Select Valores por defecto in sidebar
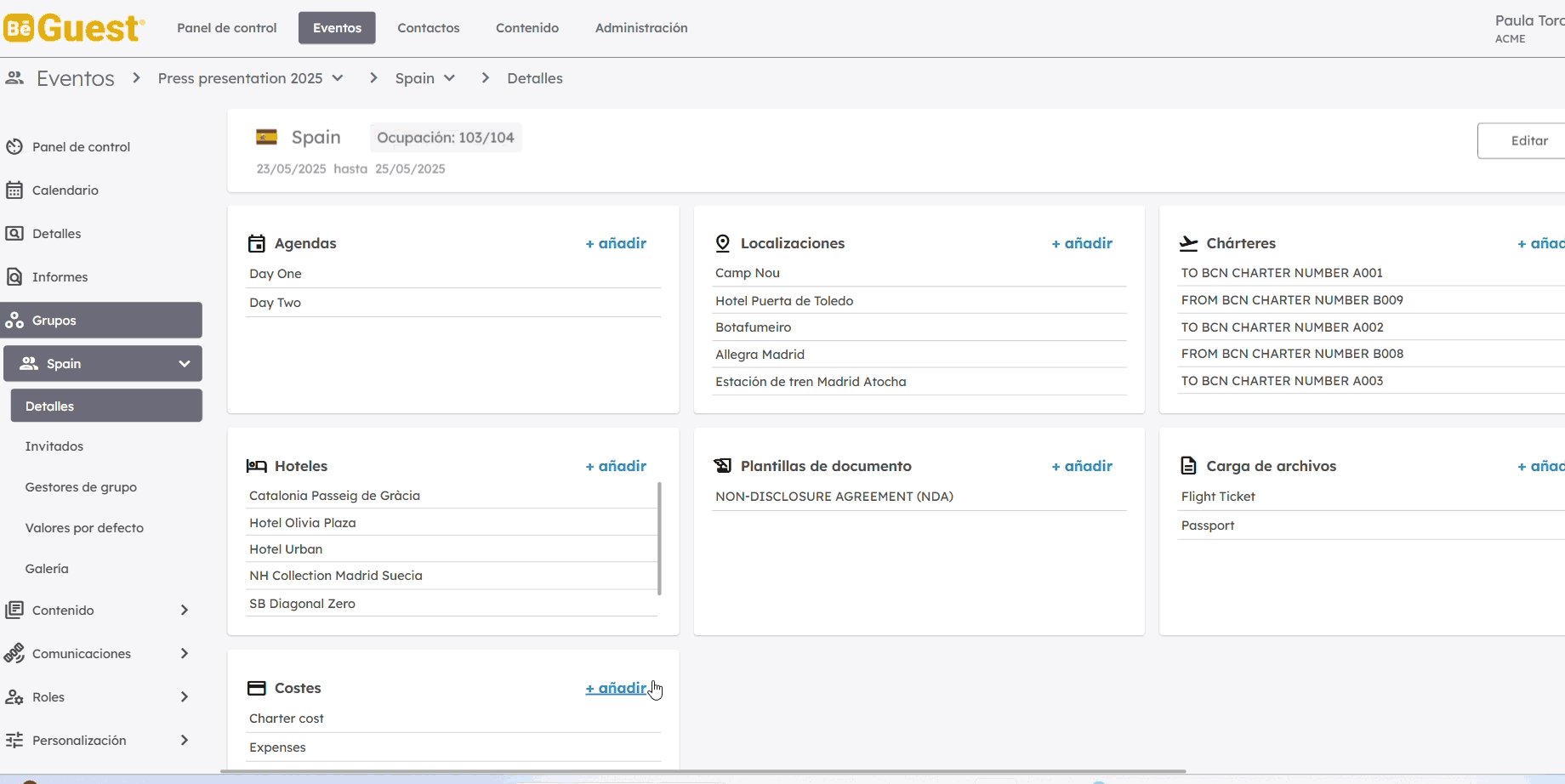Screen dimensions: 1565x784 click(84, 528)
